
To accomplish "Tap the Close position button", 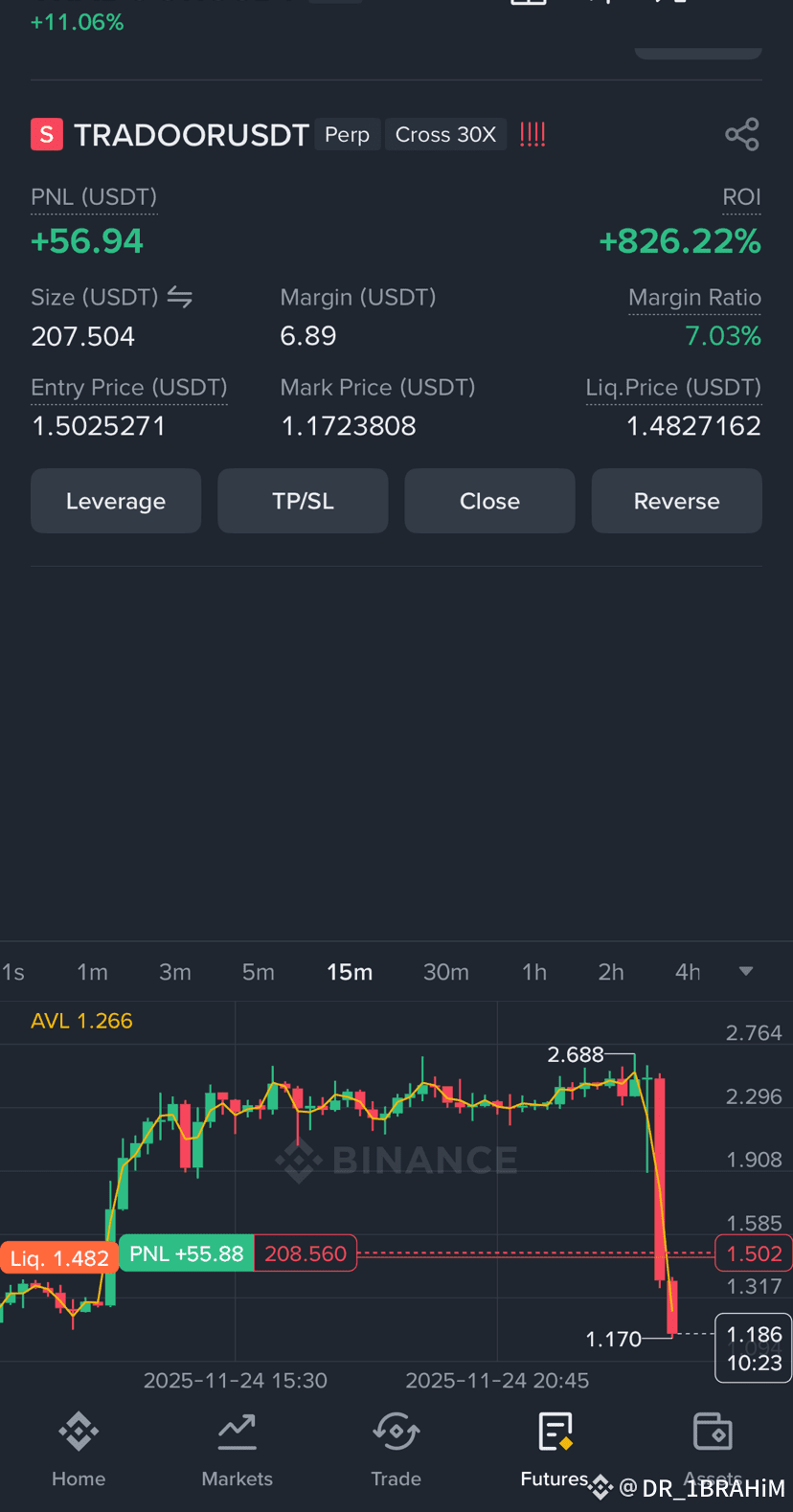I will click(x=489, y=501).
